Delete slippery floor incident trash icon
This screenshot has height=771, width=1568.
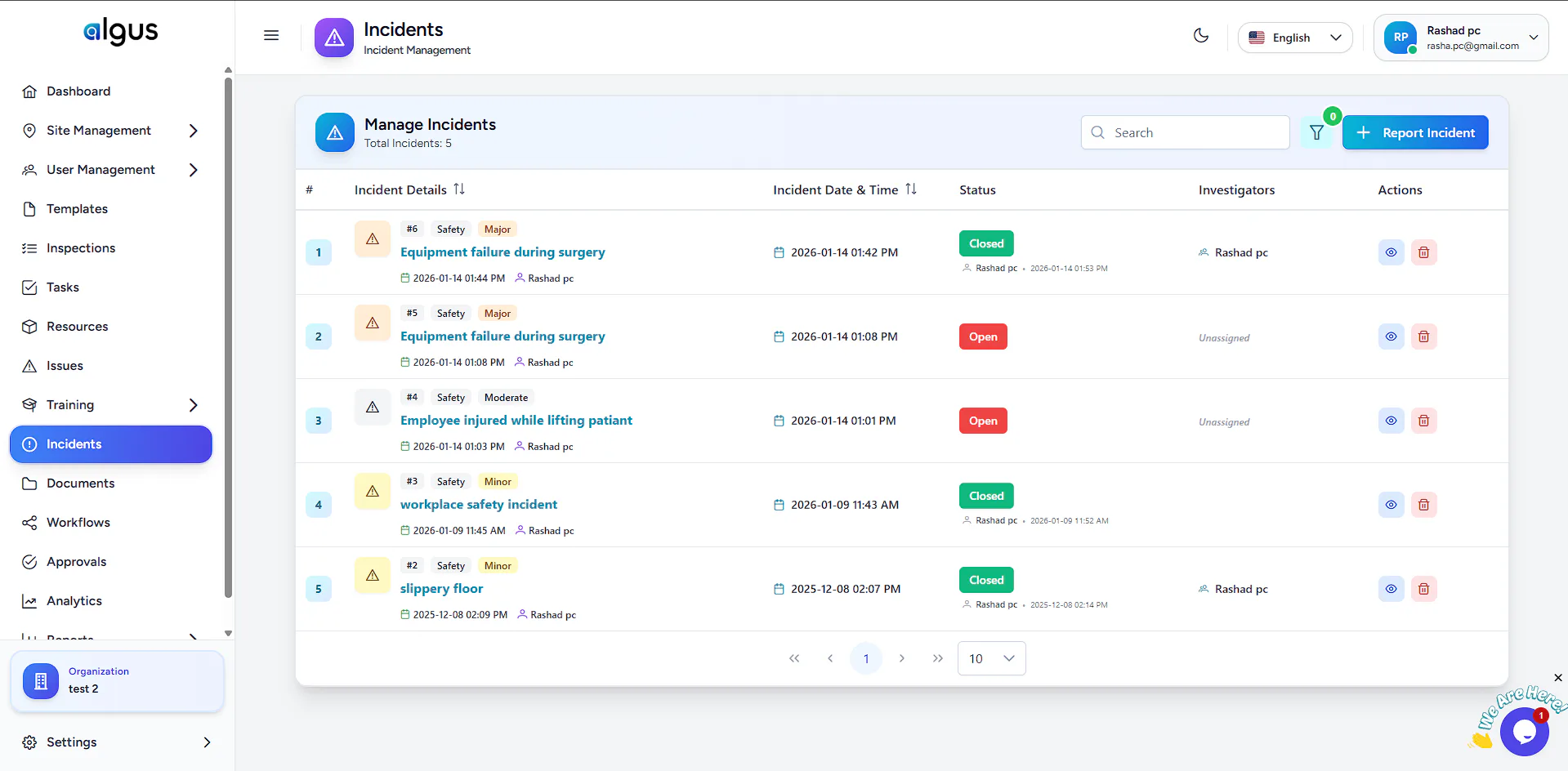point(1423,589)
